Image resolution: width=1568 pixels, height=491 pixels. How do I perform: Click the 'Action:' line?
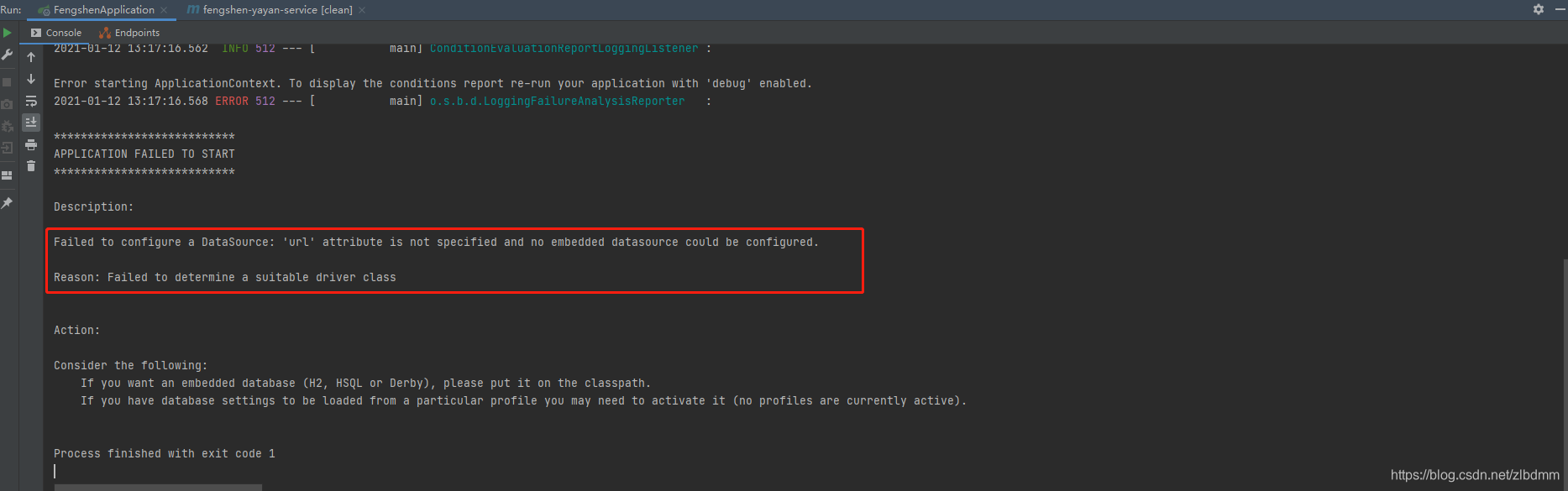pyautogui.click(x=76, y=330)
